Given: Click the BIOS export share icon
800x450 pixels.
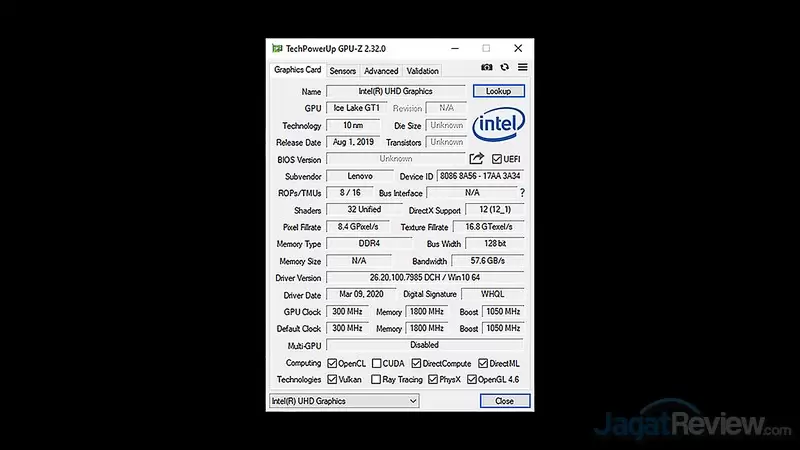Looking at the screenshot, I should point(477,159).
